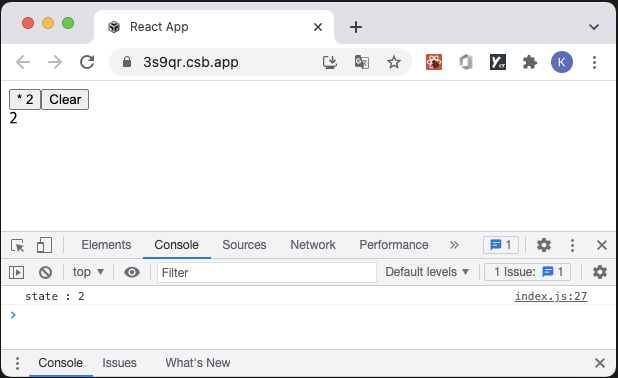Viewport: 618px width, 378px height.
Task: Click the 1 Issue button
Action: 527,272
